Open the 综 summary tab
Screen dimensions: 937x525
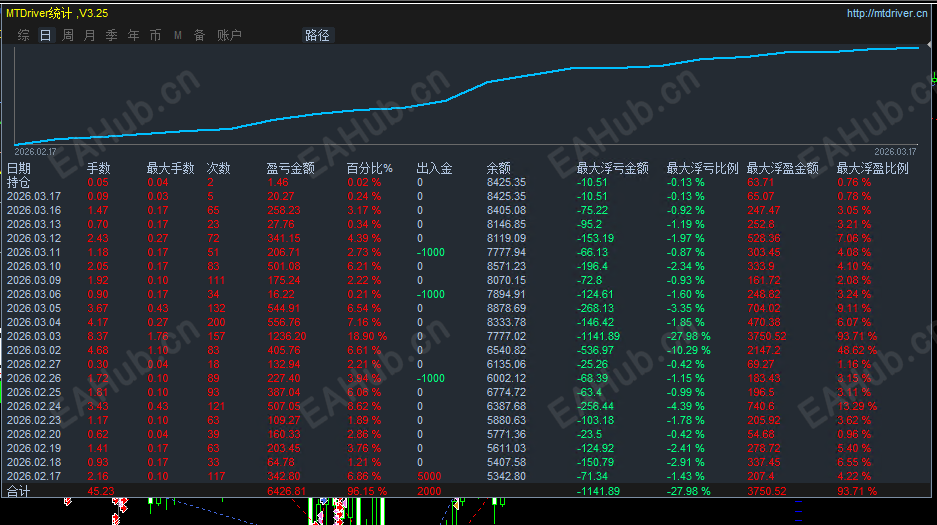click(x=23, y=35)
